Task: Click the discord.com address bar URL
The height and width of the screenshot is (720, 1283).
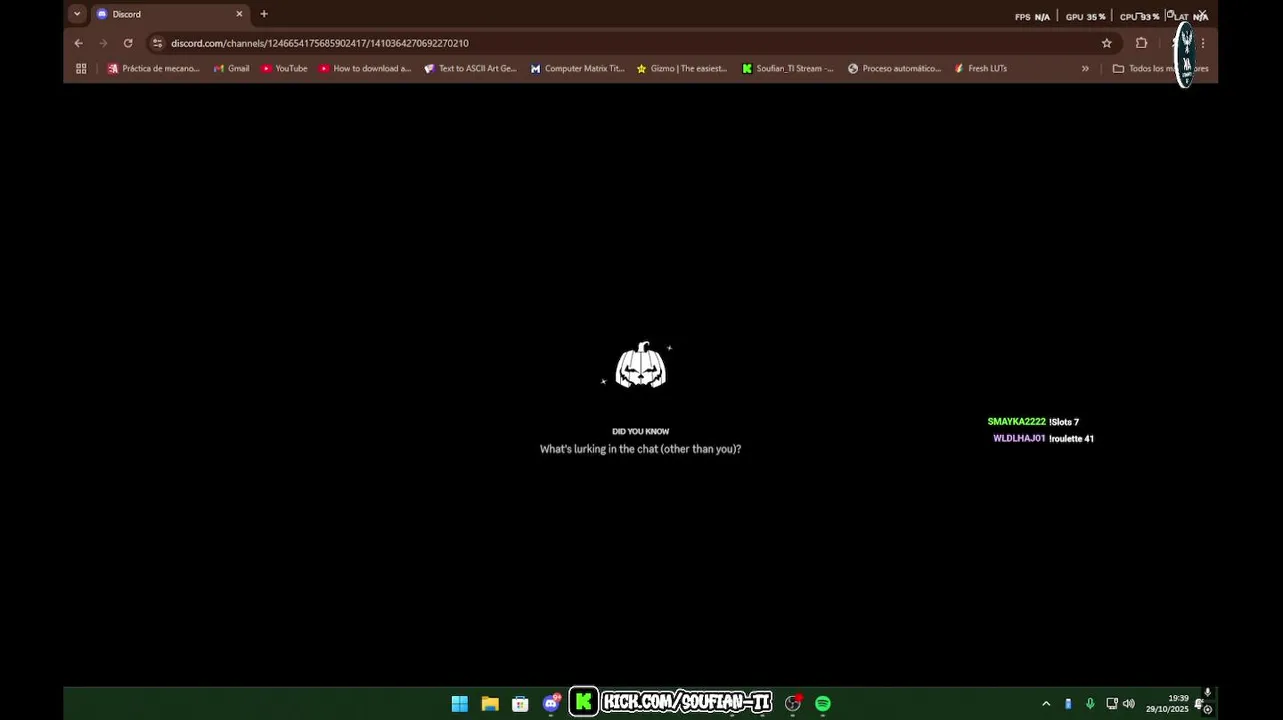Action: (319, 43)
